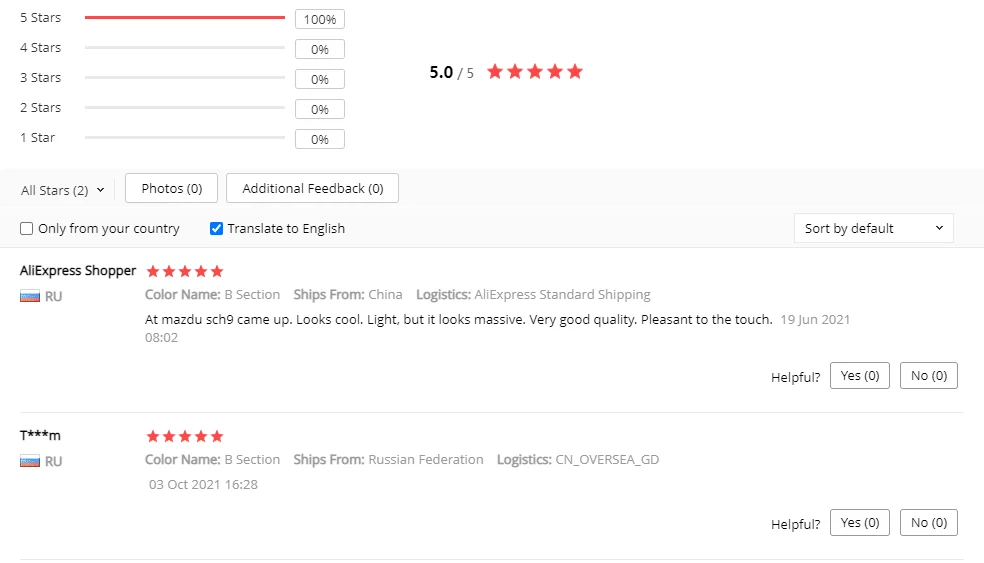This screenshot has width=984, height=563.
Task: Click the Russian flag icon beside AliExpress Shopper
Action: [30, 297]
